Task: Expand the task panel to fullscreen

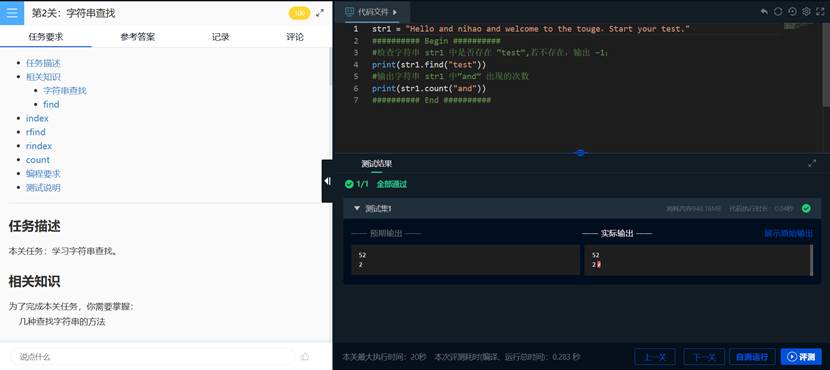Action: (x=320, y=13)
